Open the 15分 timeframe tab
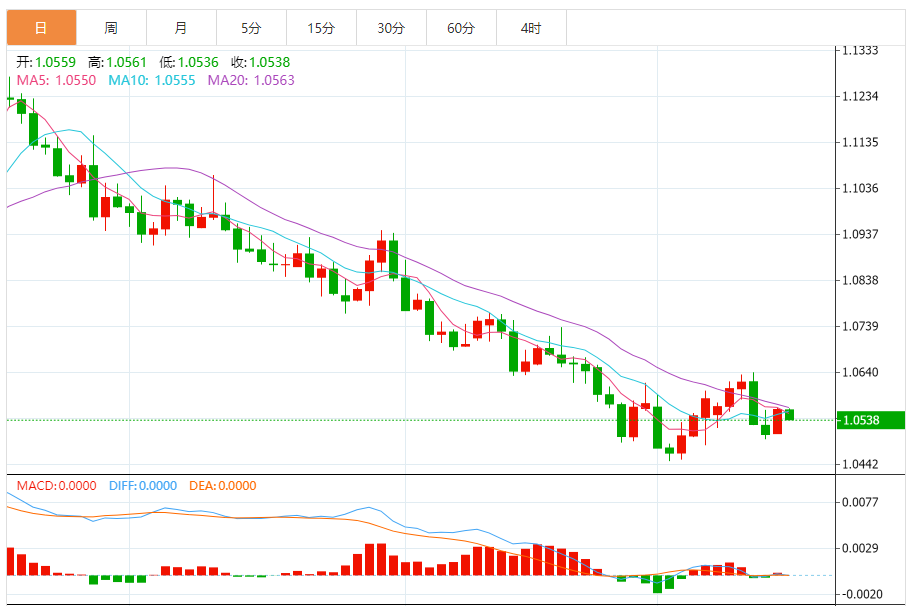Screen dimensions: 909x606 coord(321,28)
